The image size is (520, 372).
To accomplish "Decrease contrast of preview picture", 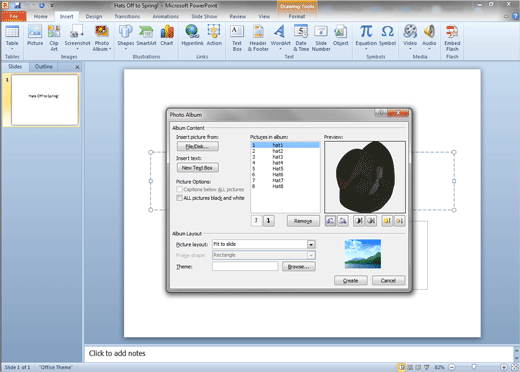I will click(x=371, y=221).
